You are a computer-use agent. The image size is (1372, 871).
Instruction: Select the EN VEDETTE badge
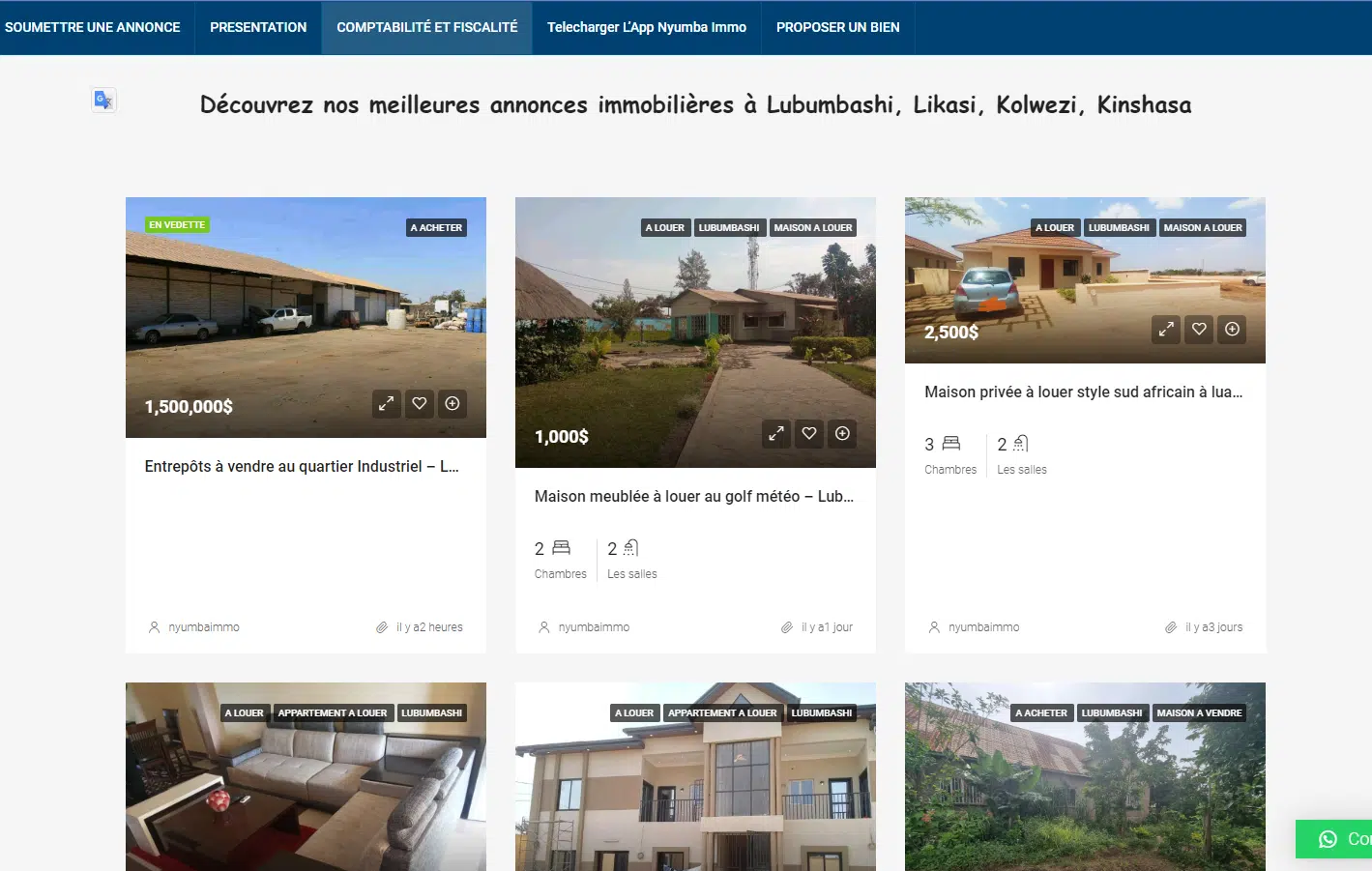click(x=177, y=225)
